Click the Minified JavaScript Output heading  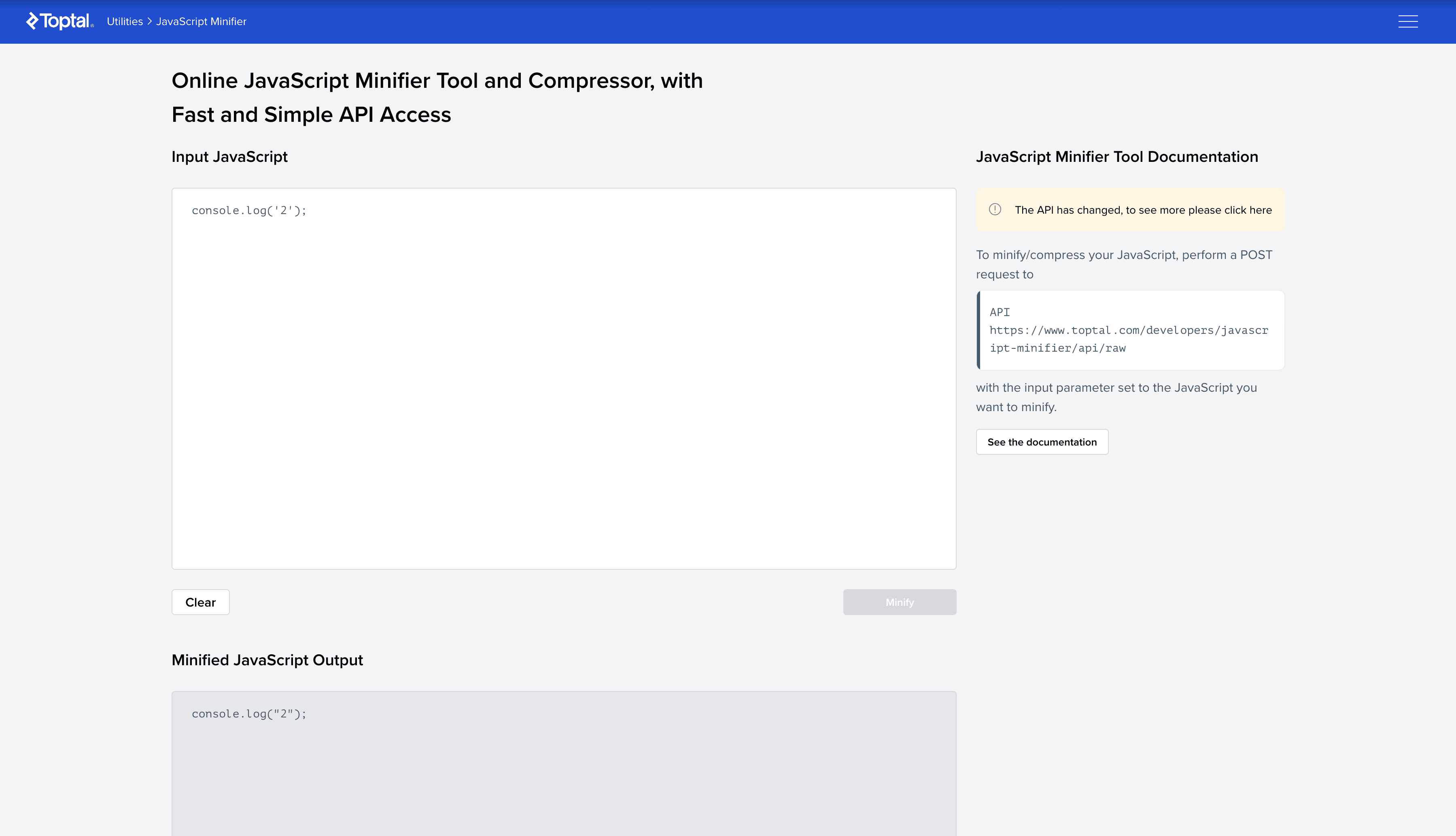coord(267,660)
